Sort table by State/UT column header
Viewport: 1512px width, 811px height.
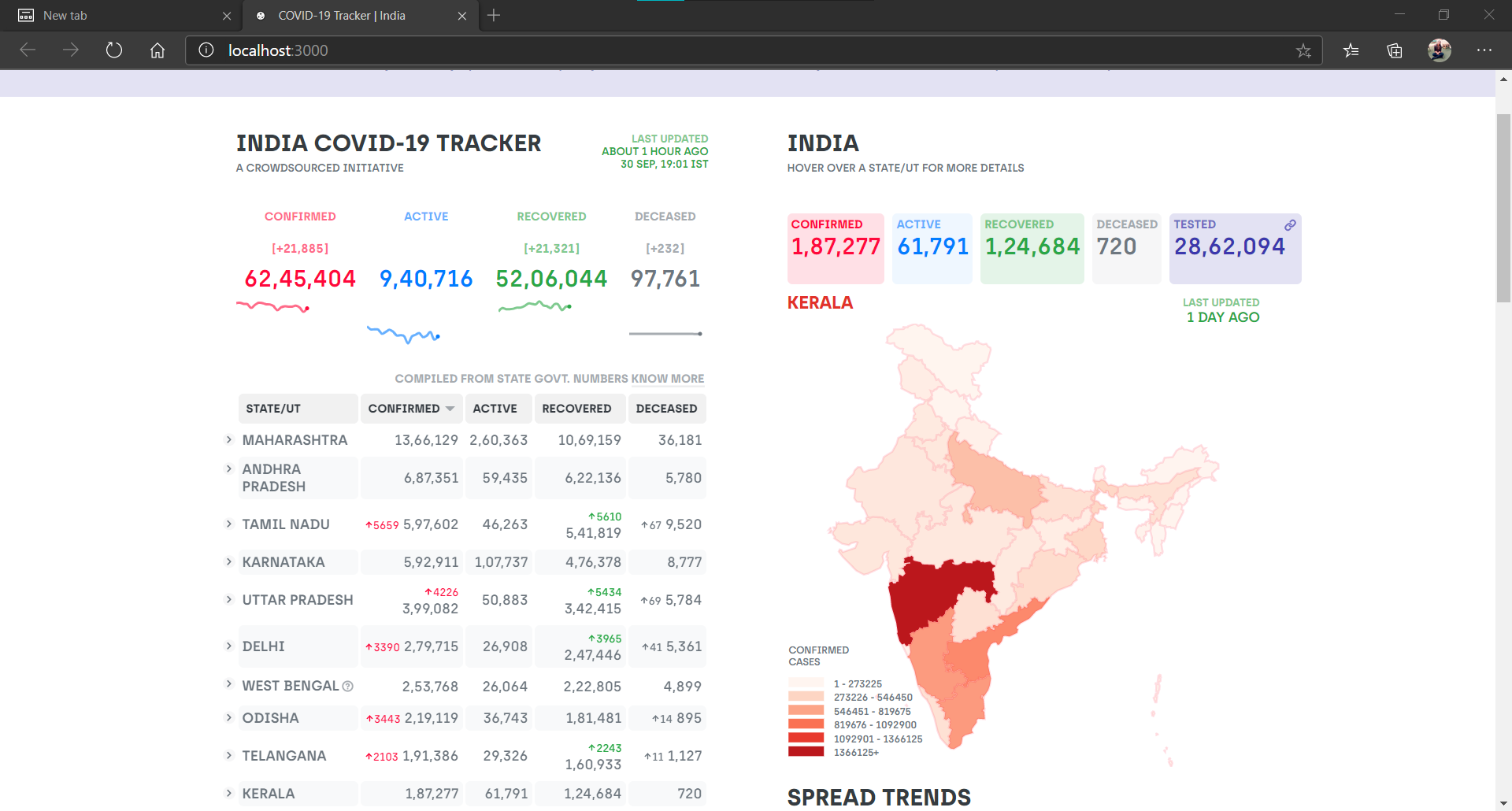(x=298, y=409)
